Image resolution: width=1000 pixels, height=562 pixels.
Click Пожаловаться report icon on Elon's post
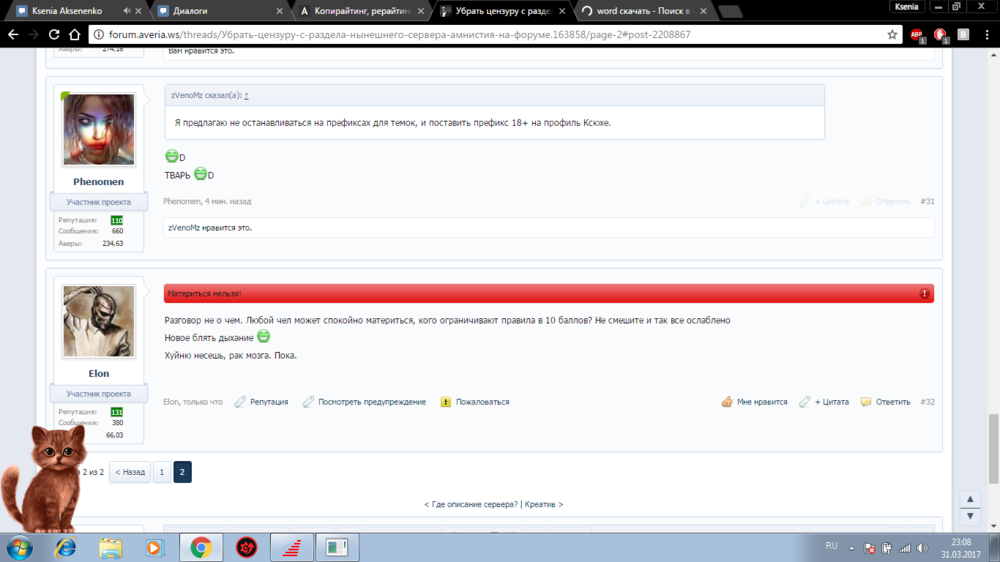coord(446,402)
